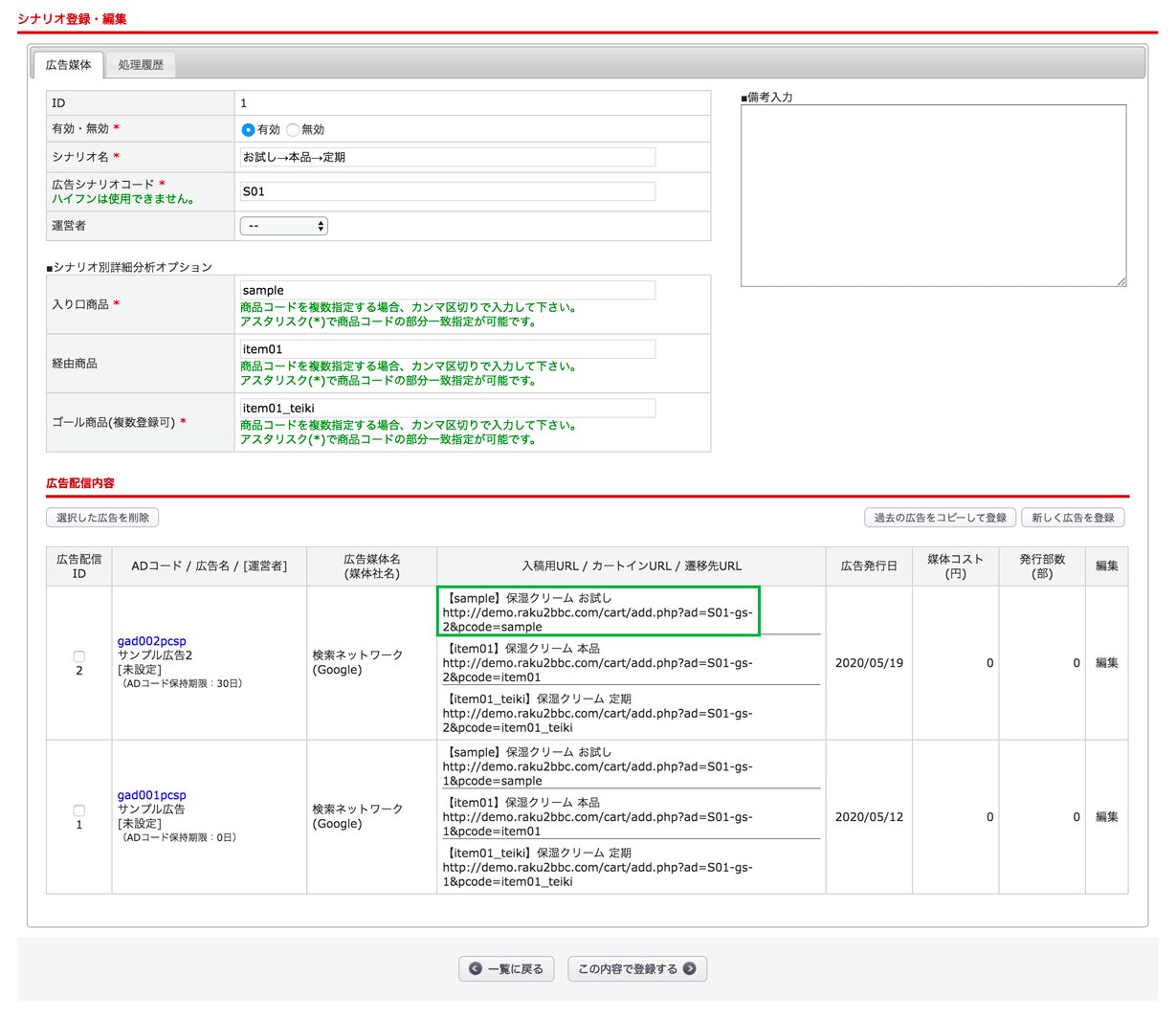Check the checkbox for ad ID 2
The image size is (1176, 1020).
(x=79, y=656)
